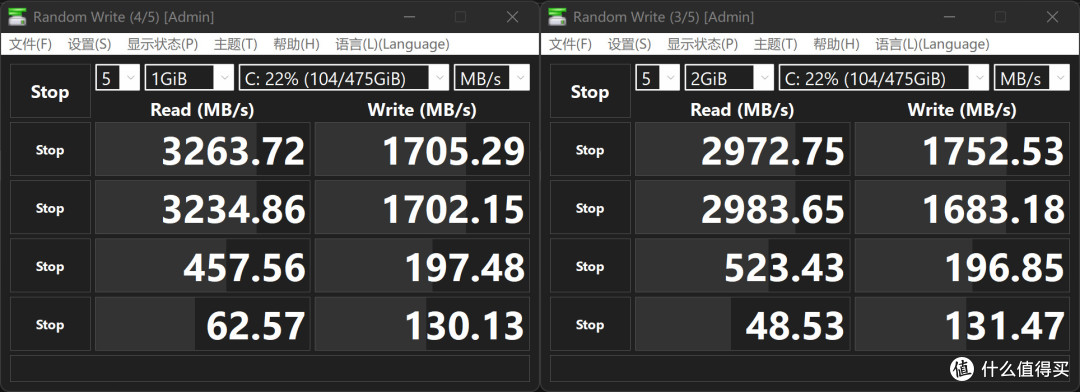The width and height of the screenshot is (1080, 392).
Task: Click CrystalDiskMark app icon in left window title
Action: [x=18, y=17]
